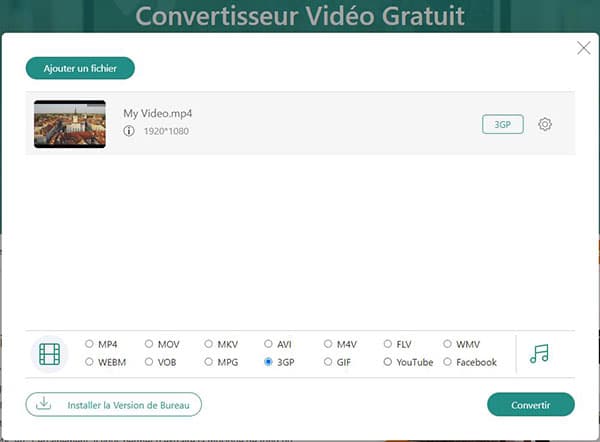The image size is (600, 442).
Task: Switch to video formats film icon
Action: point(49,354)
